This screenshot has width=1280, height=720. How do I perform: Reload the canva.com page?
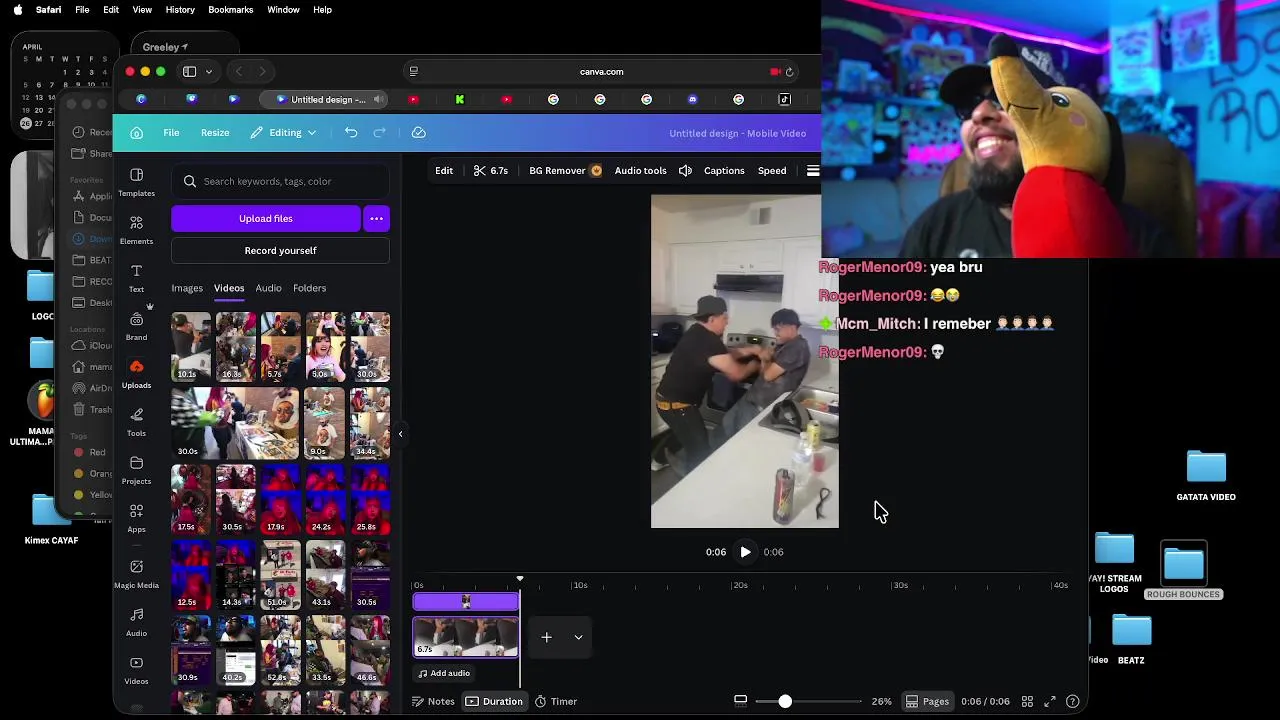click(789, 72)
